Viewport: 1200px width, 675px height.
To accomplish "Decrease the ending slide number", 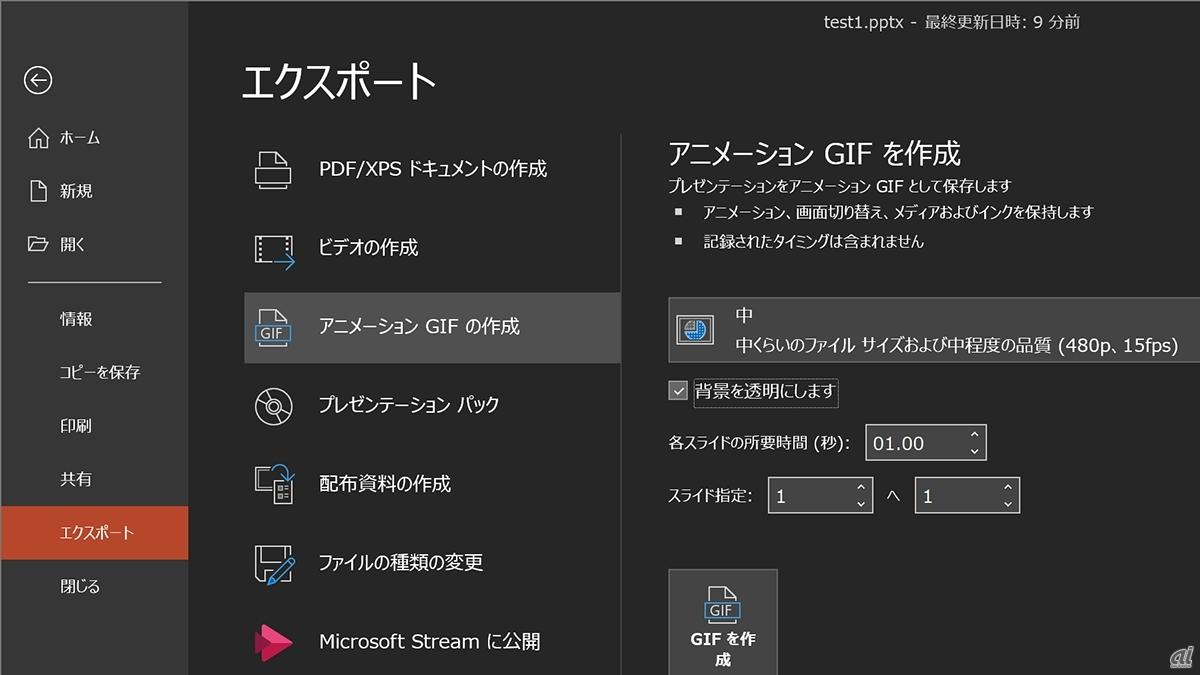I will 1008,504.
